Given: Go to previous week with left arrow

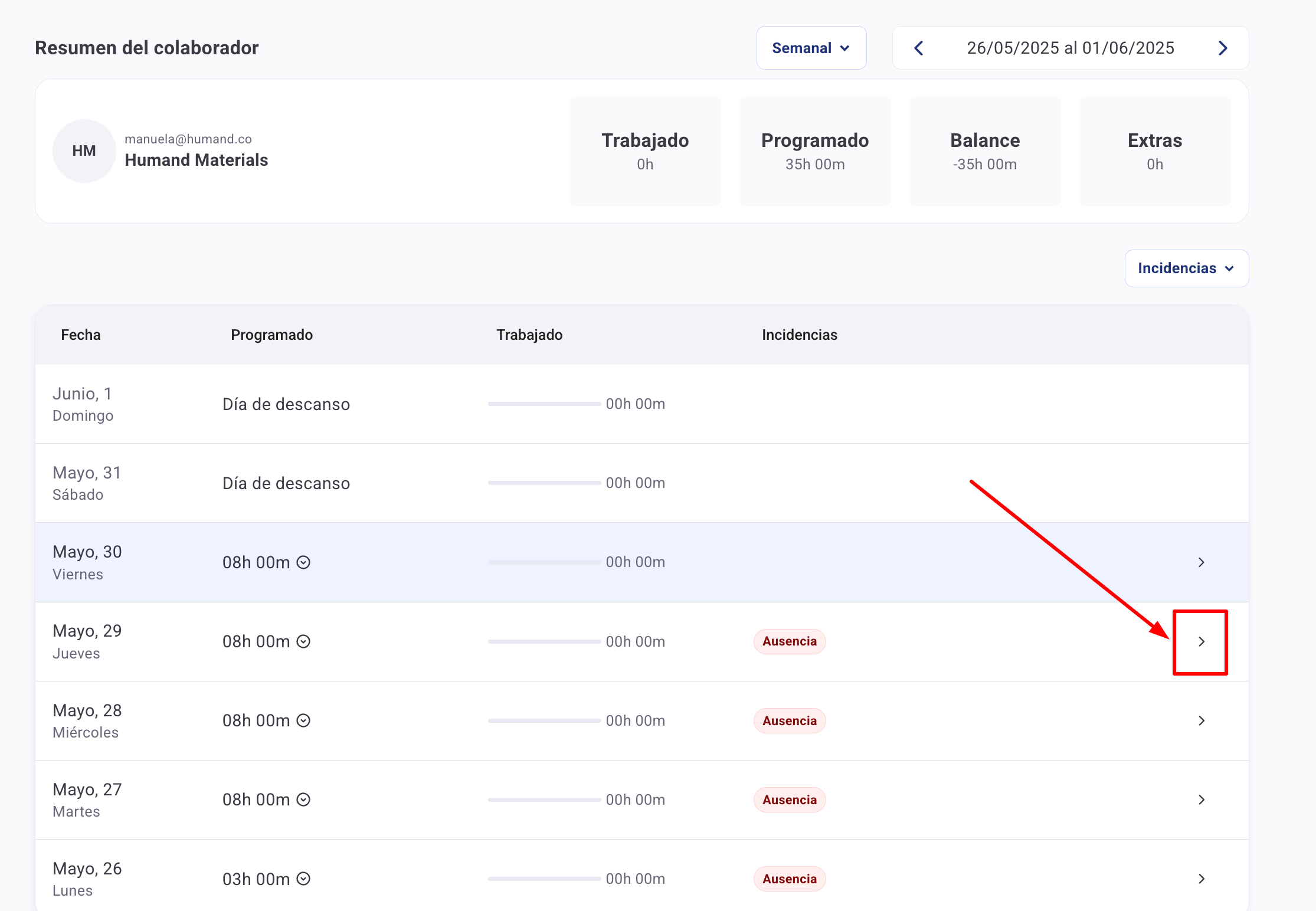Looking at the screenshot, I should pyautogui.click(x=918, y=48).
